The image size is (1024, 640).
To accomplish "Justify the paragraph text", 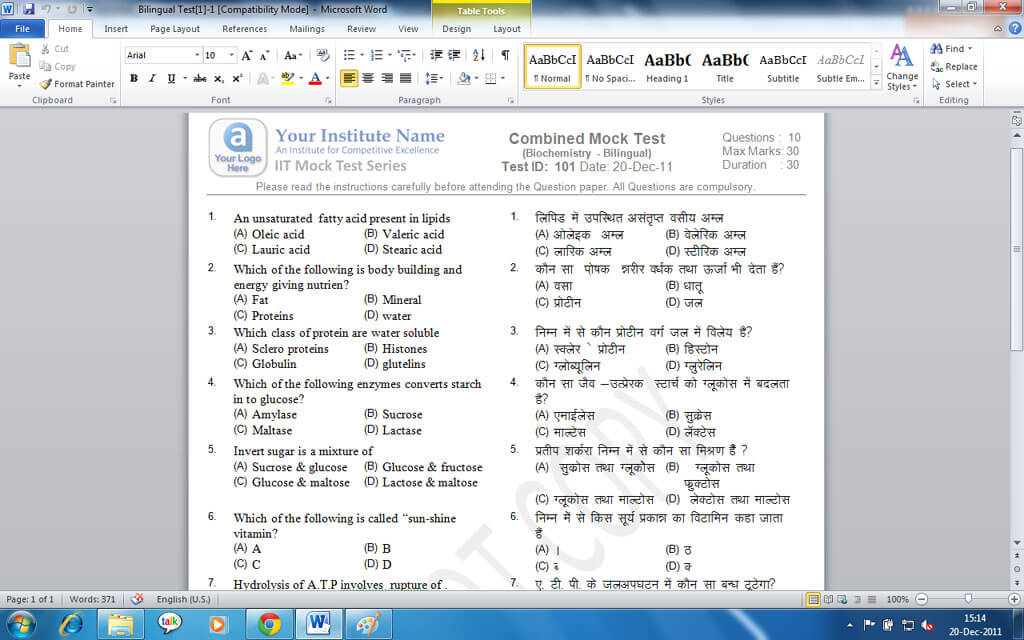I will click(x=406, y=78).
